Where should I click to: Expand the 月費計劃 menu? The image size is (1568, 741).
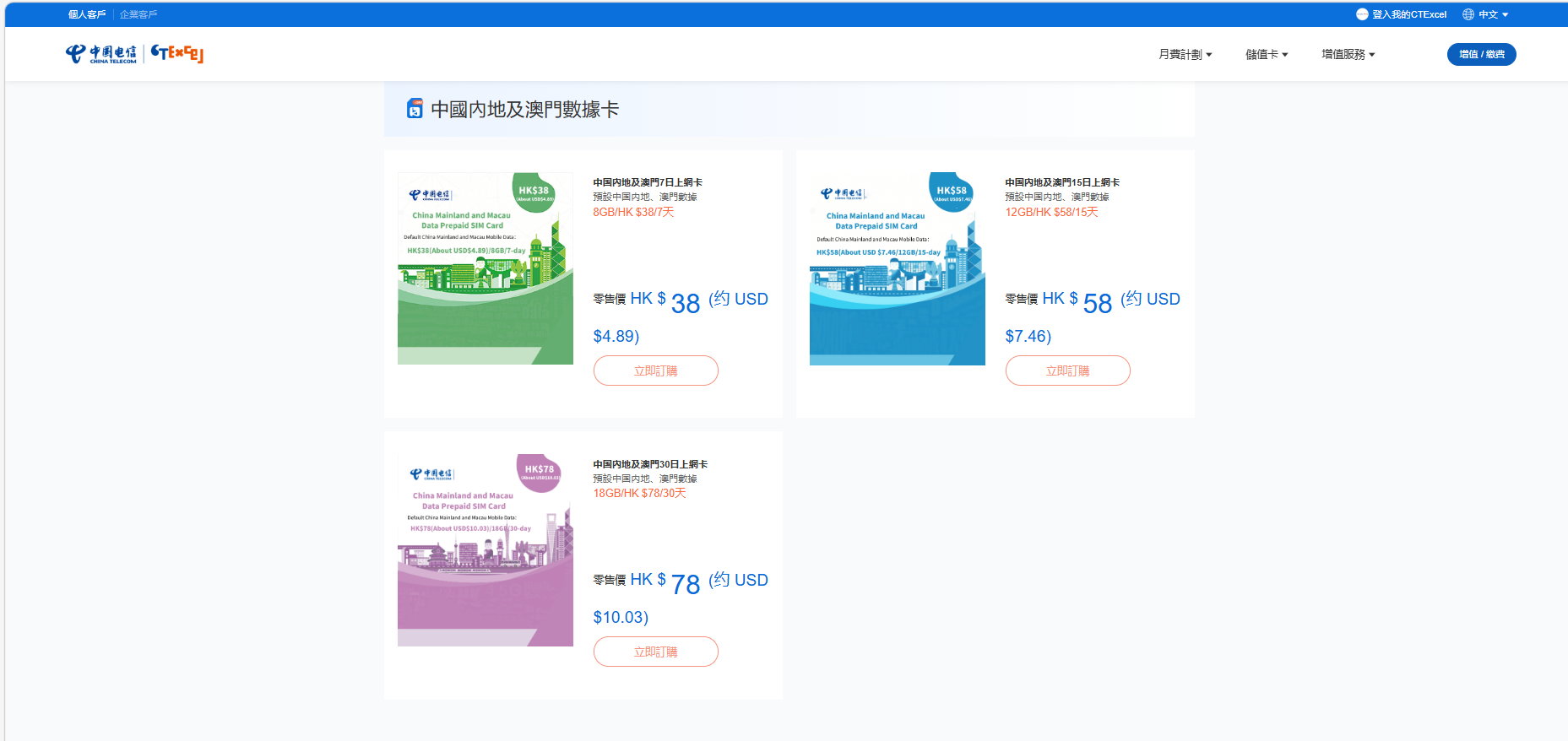1185,54
